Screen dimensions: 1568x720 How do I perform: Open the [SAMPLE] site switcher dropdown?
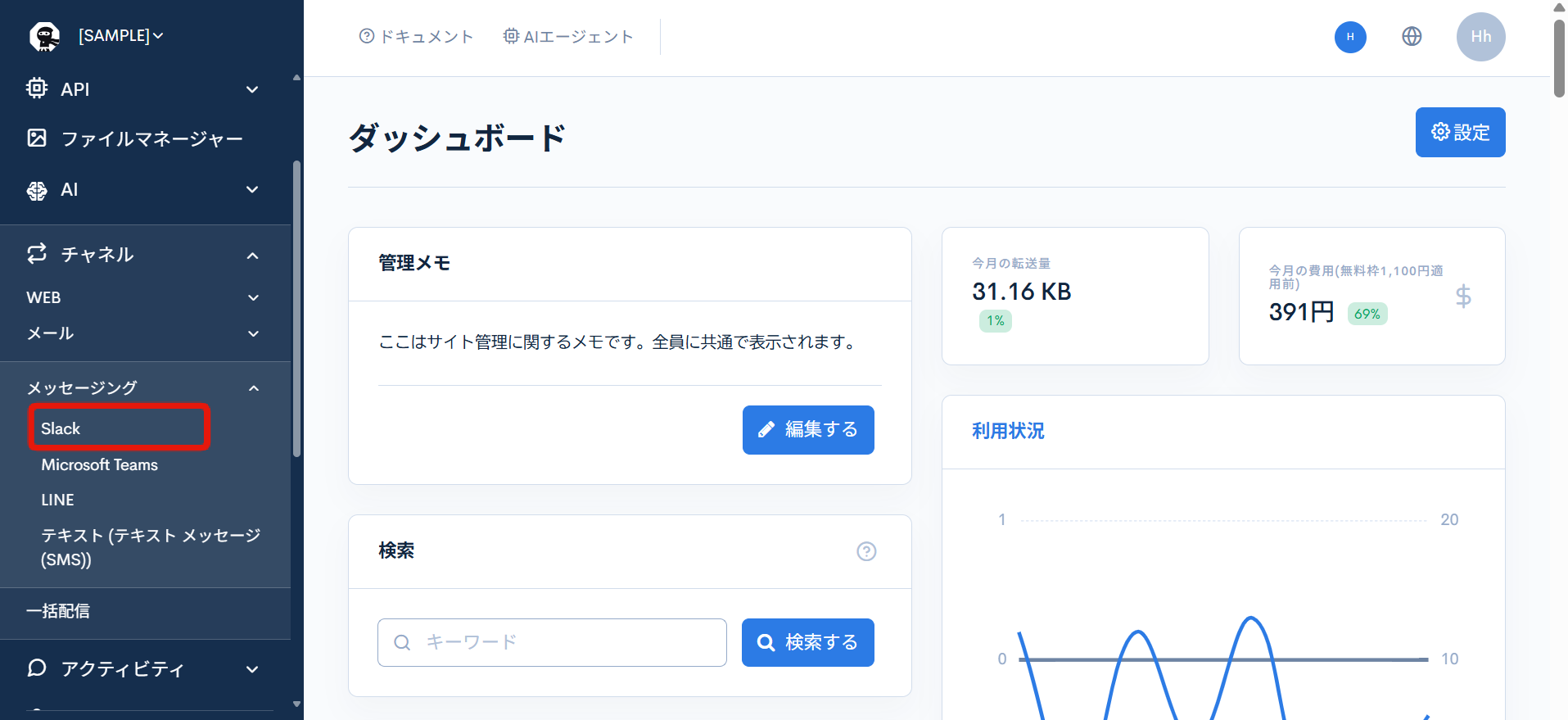coord(120,36)
